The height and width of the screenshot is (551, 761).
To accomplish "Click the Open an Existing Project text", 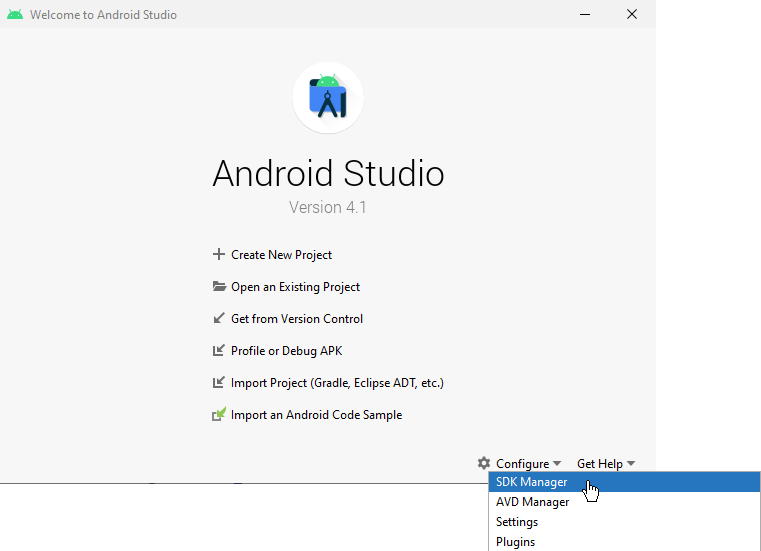I will coord(295,287).
